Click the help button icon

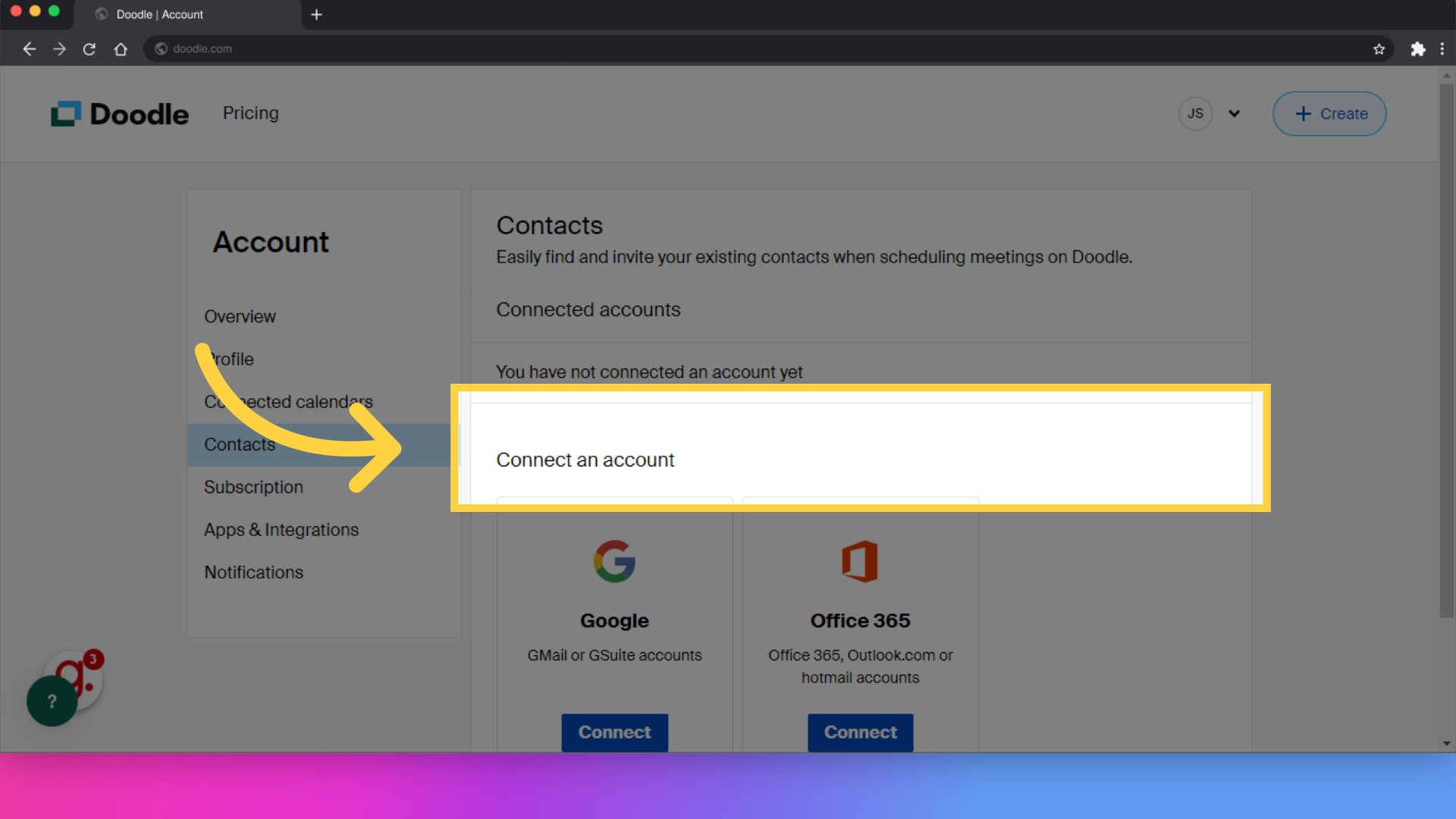52,701
